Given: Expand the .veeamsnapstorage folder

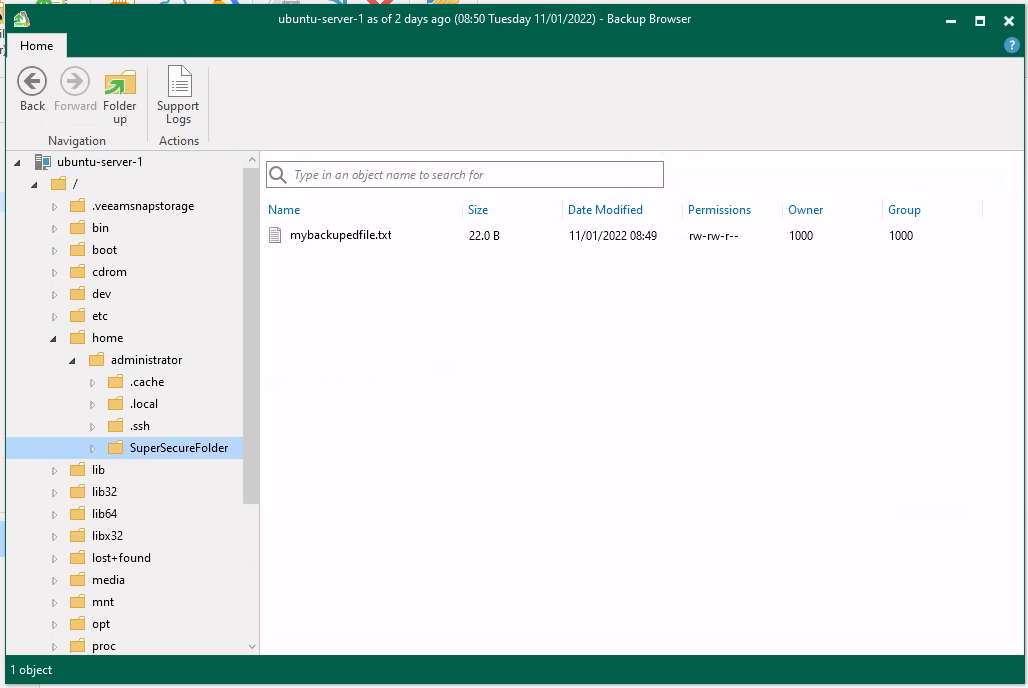Looking at the screenshot, I should [54, 207].
